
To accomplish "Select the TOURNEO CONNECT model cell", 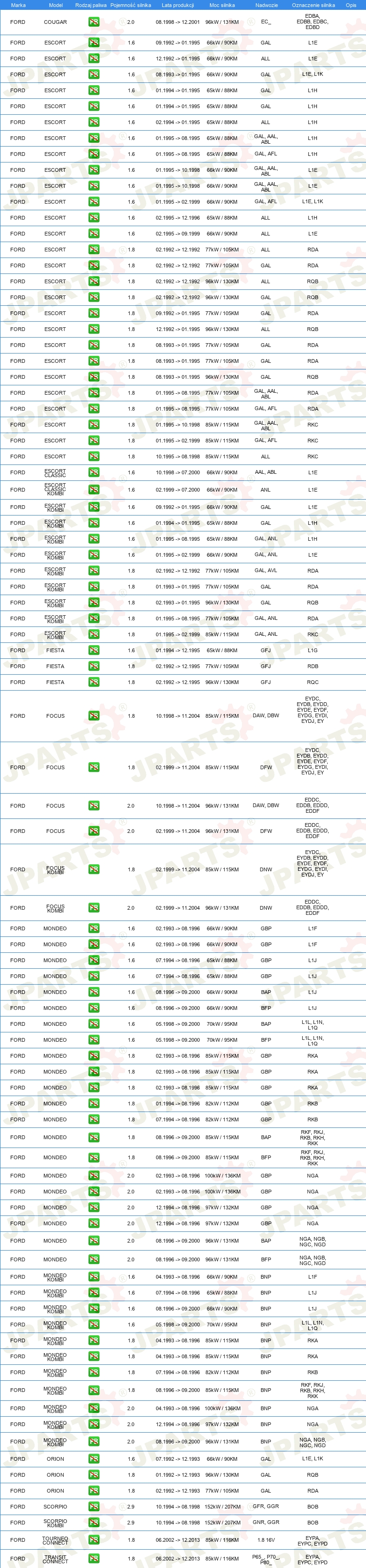I will 55,1540.
